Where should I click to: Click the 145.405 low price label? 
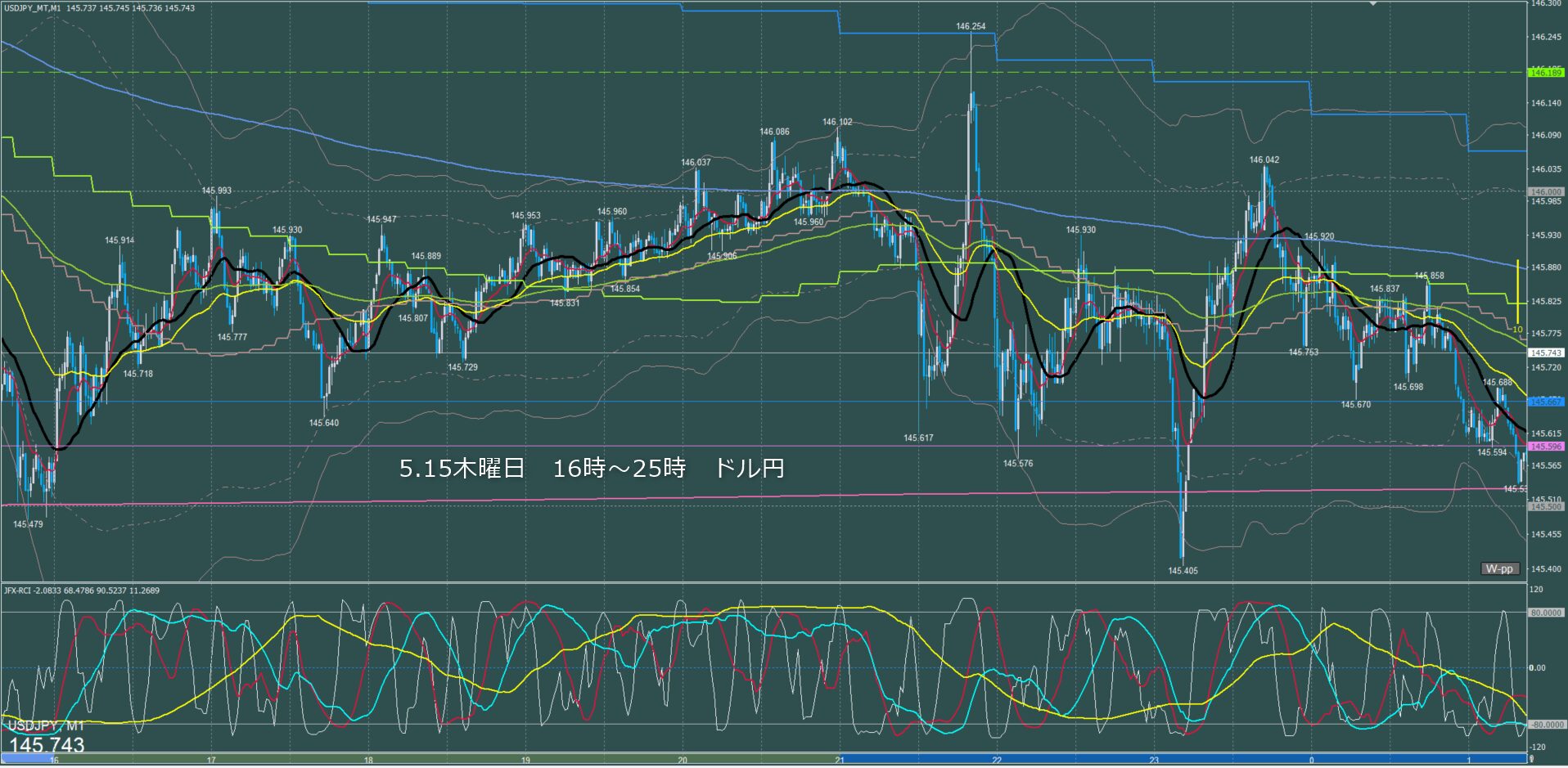(1183, 571)
